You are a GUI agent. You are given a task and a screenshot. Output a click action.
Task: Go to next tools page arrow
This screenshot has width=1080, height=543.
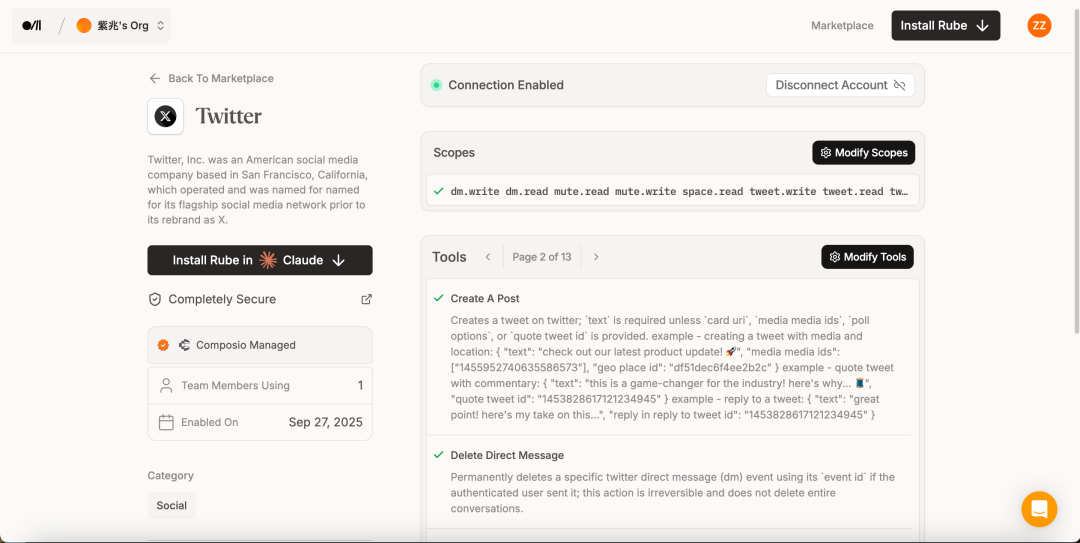pos(596,257)
